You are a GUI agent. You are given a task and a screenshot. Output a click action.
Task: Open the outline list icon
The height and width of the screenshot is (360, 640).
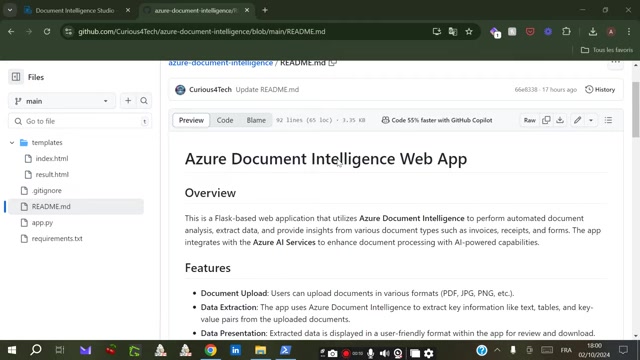point(608,120)
